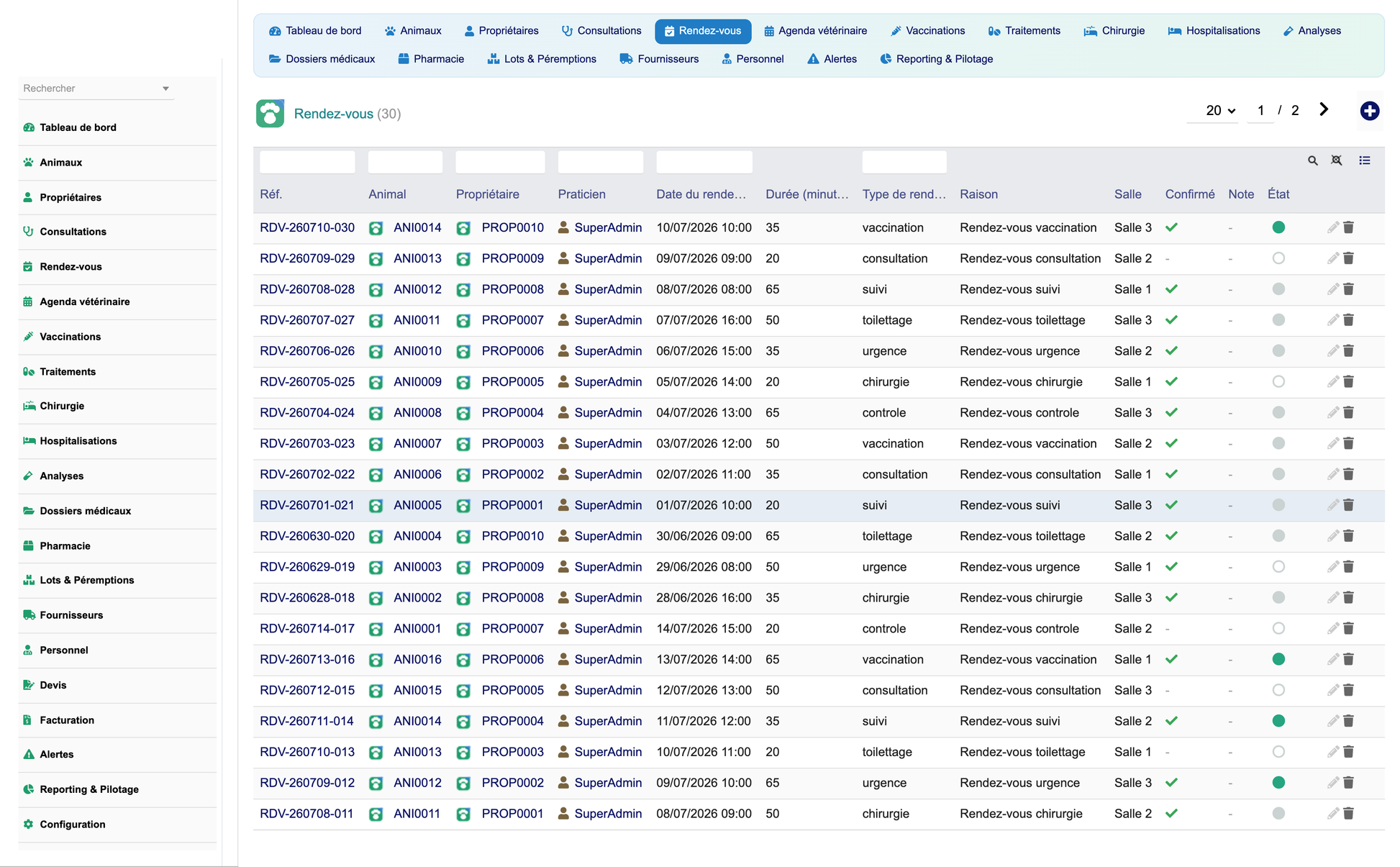Edit row RDV-260708-028 with pencil icon
The height and width of the screenshot is (867, 1400).
[x=1332, y=289]
